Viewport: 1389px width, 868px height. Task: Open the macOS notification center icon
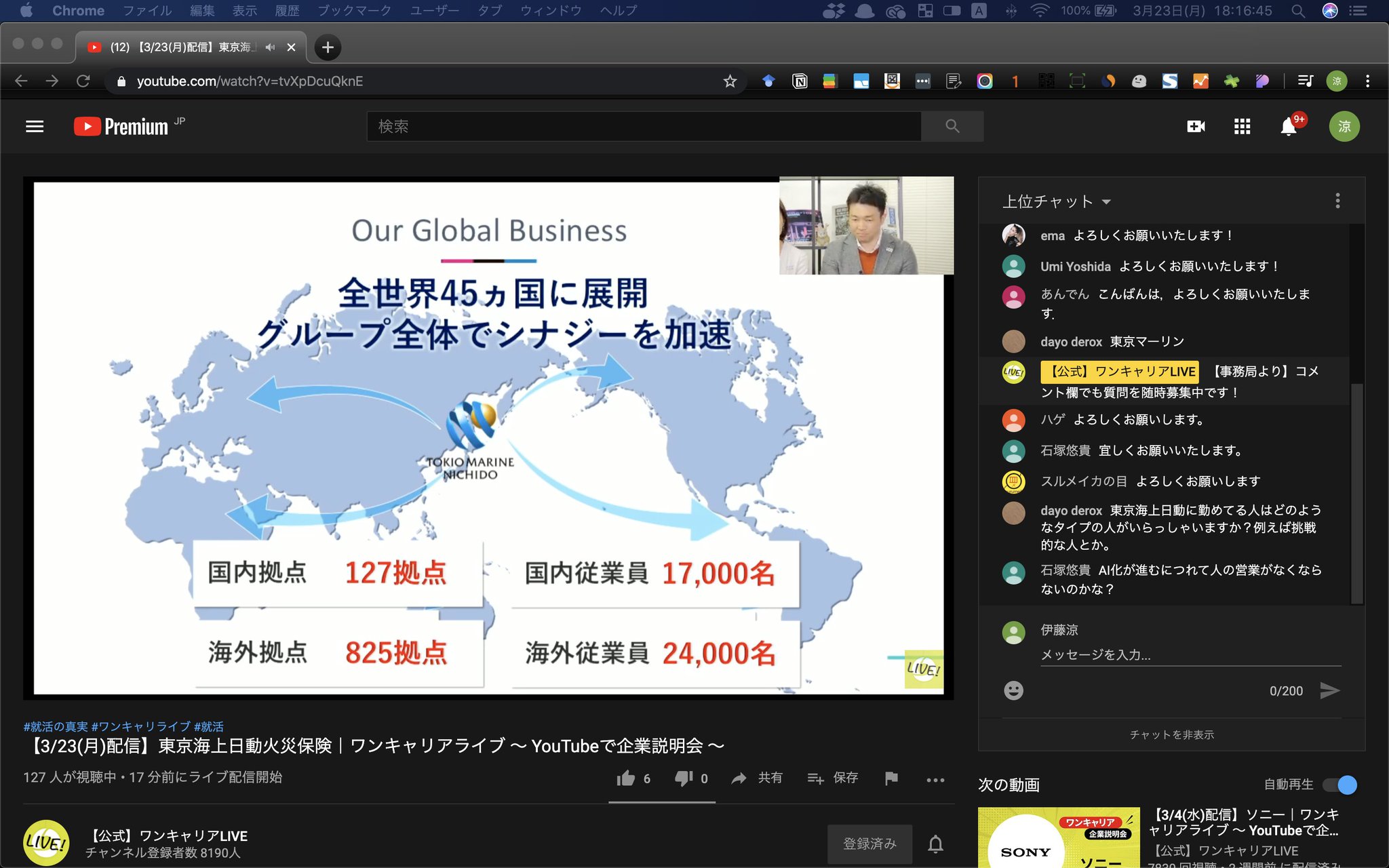coord(1358,10)
